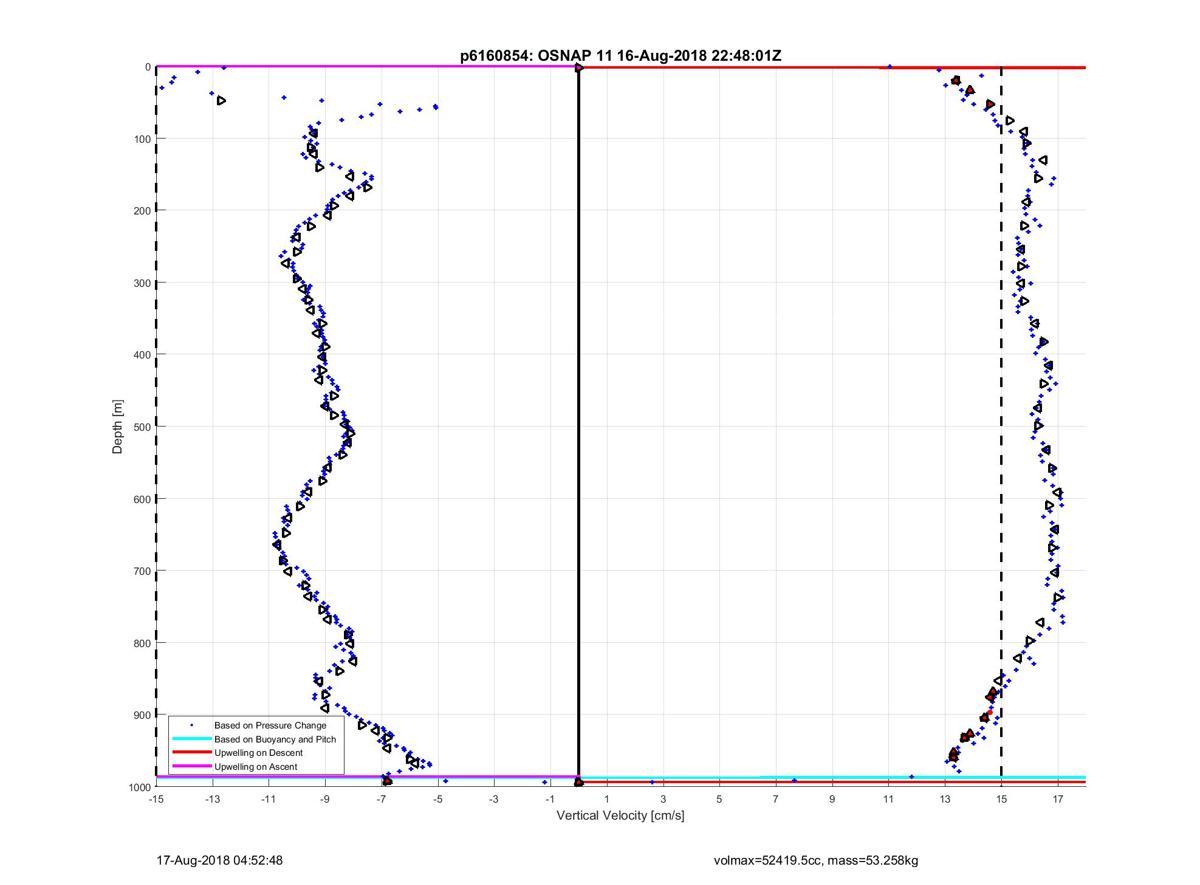Click the 'volmax=52419.5cc, mass=53.258kg' text
Screen dimensions: 1200x885
click(816, 860)
